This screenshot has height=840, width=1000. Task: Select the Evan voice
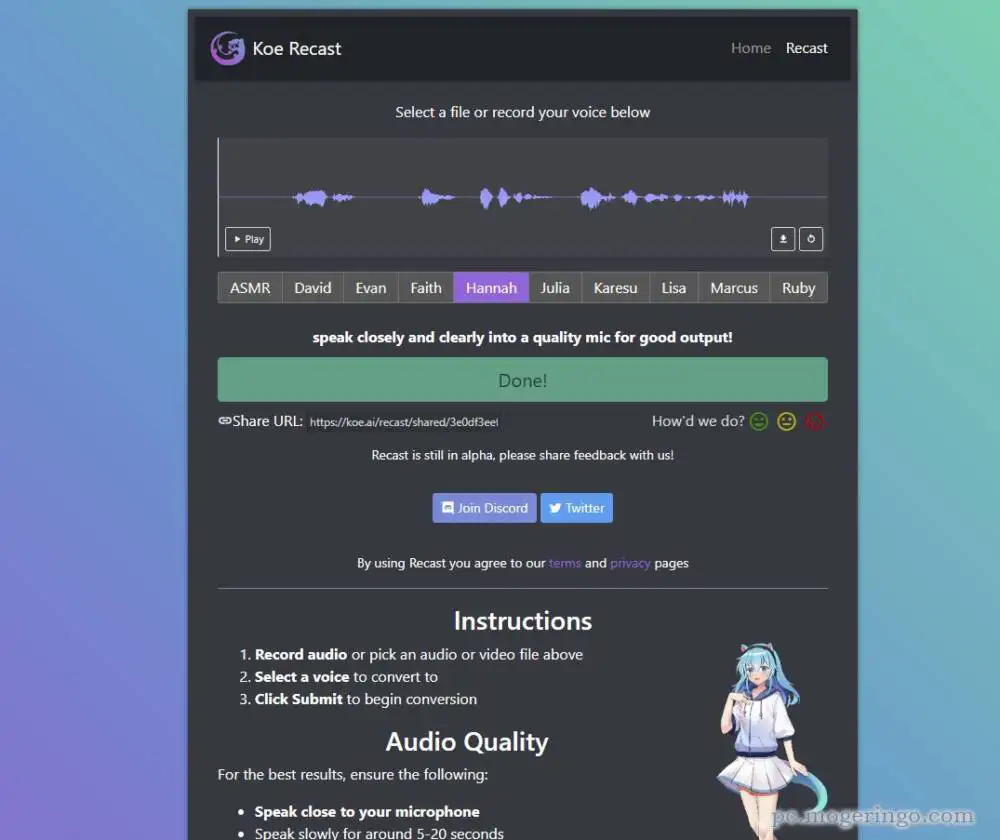pos(371,288)
